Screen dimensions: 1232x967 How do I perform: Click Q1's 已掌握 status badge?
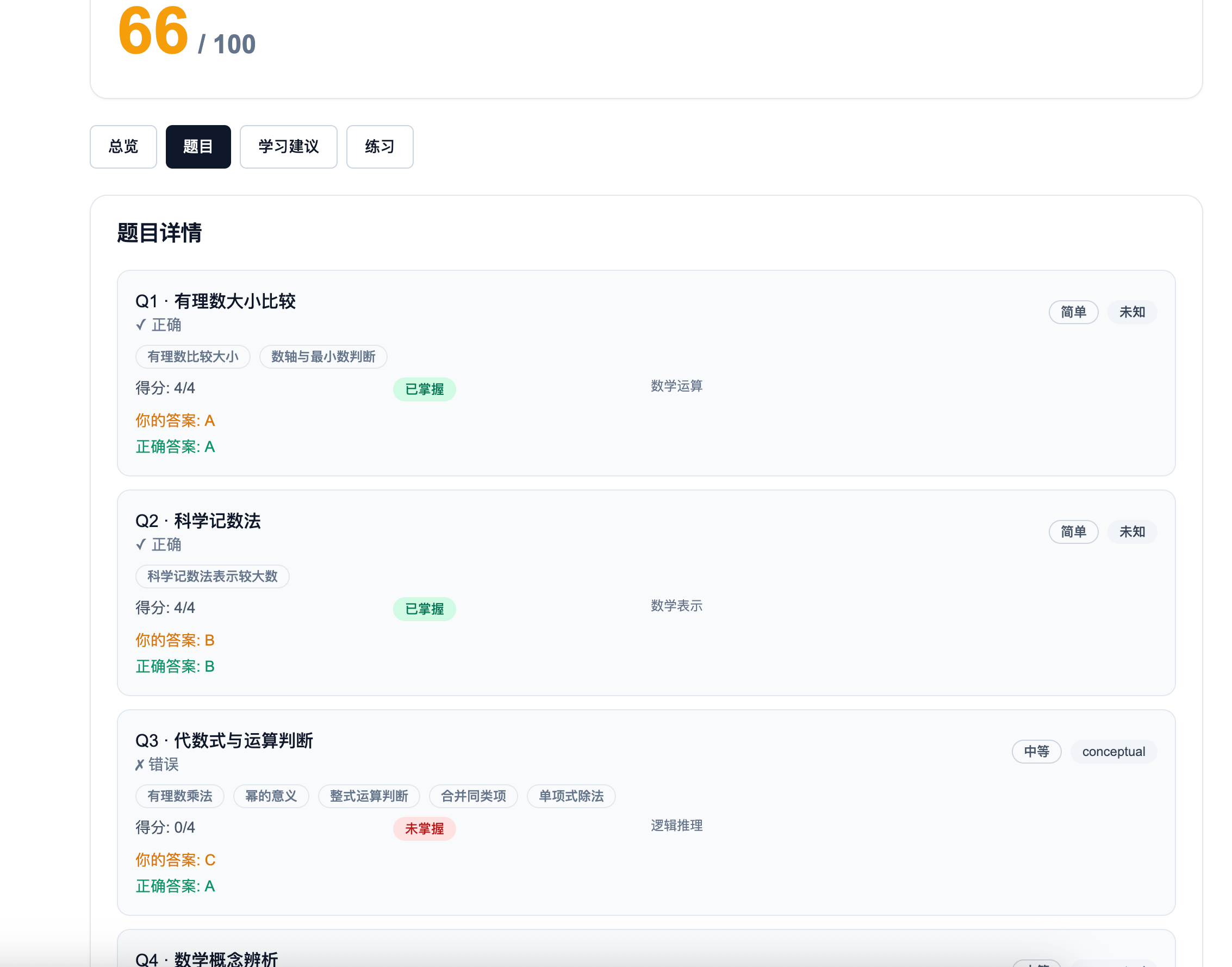424,389
